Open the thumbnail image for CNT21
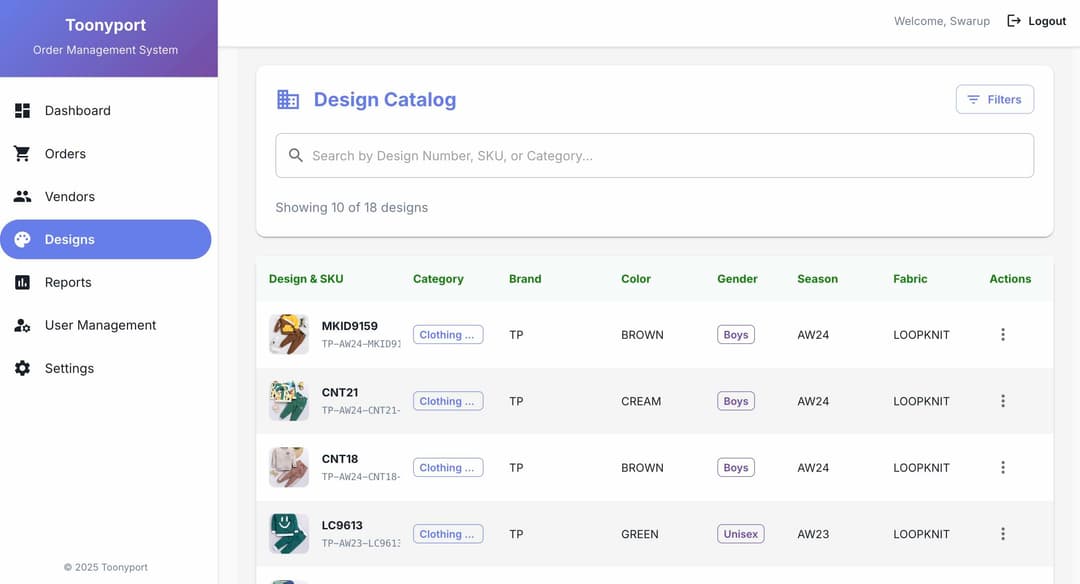1080x584 pixels. tap(288, 400)
